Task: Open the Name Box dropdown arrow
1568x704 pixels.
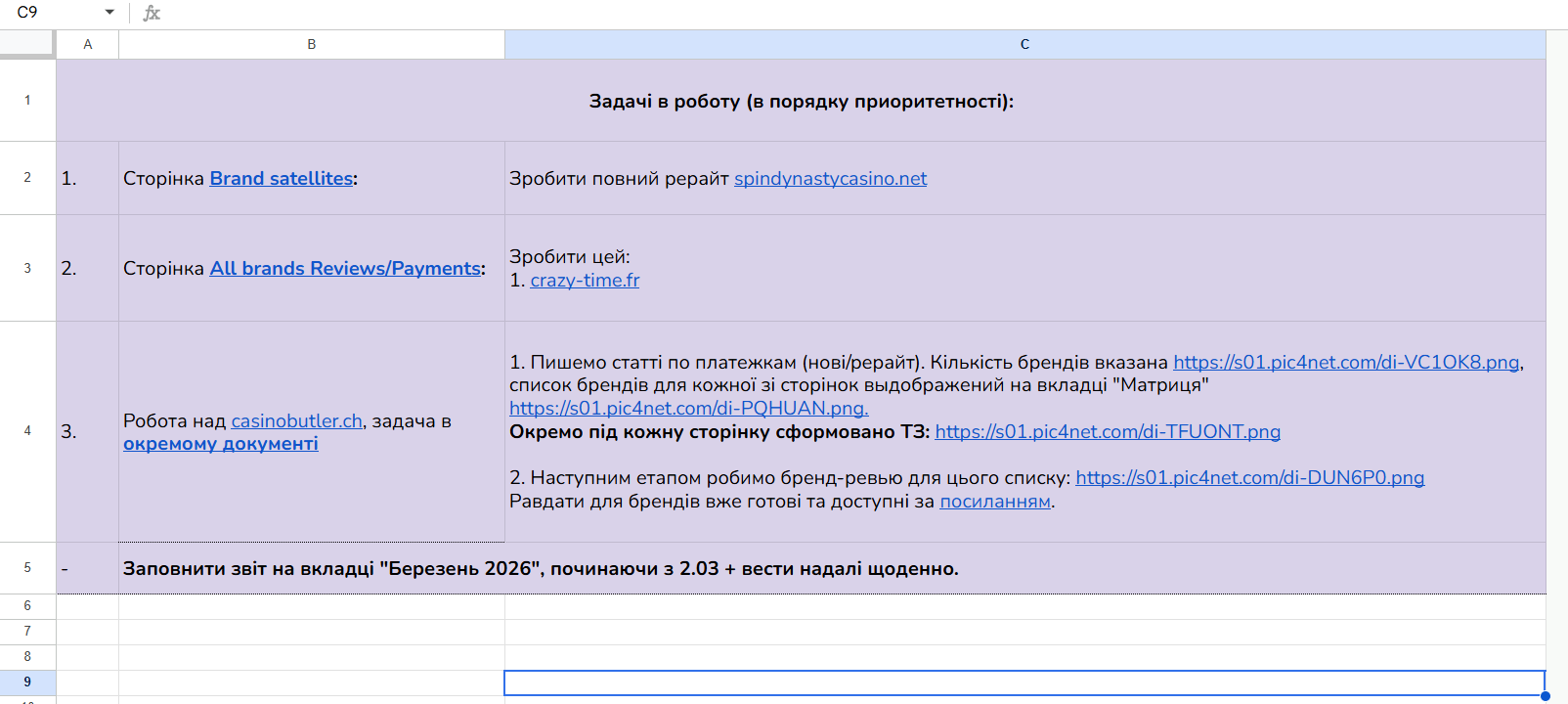Action: pyautogui.click(x=109, y=13)
